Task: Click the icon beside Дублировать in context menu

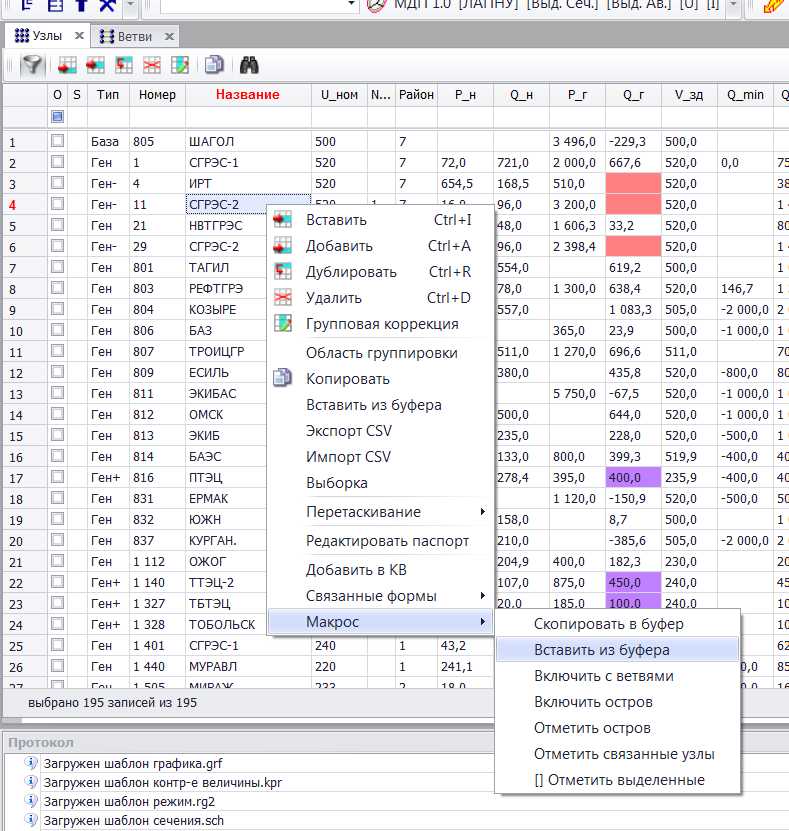Action: [x=282, y=272]
